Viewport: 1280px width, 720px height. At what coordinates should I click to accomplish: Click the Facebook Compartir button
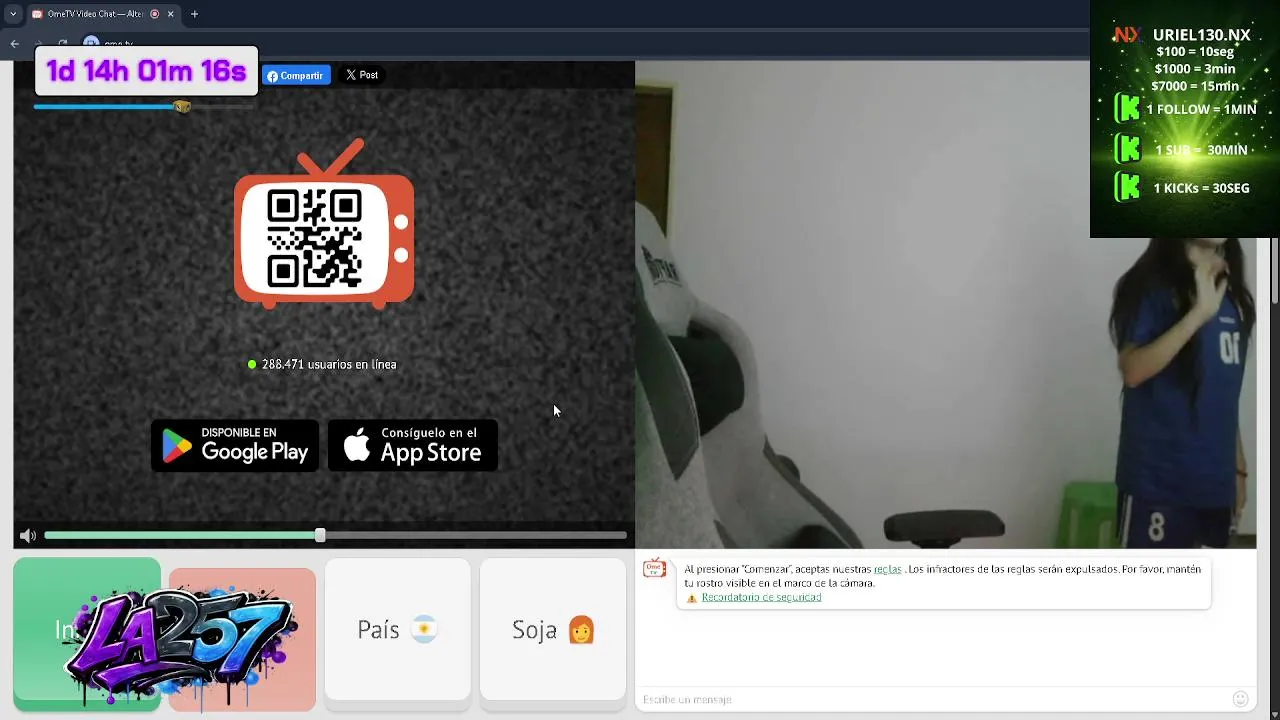[x=296, y=75]
